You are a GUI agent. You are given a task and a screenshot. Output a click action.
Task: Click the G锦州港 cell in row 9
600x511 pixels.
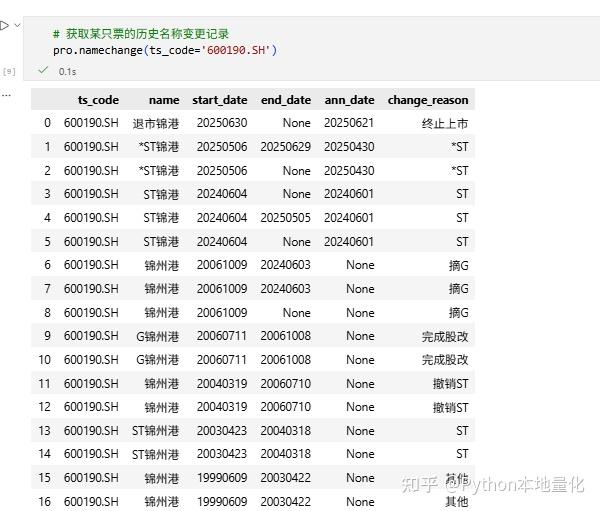[158, 336]
